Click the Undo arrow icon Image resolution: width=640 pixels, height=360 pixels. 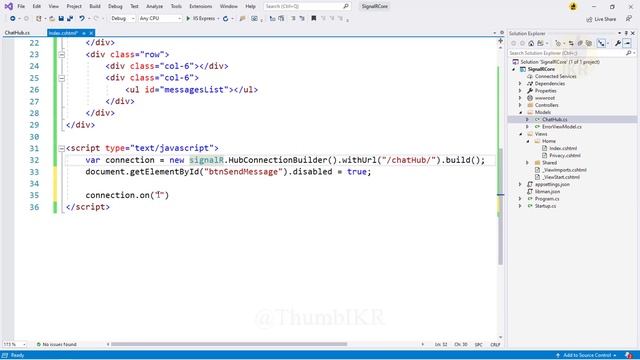click(82, 18)
